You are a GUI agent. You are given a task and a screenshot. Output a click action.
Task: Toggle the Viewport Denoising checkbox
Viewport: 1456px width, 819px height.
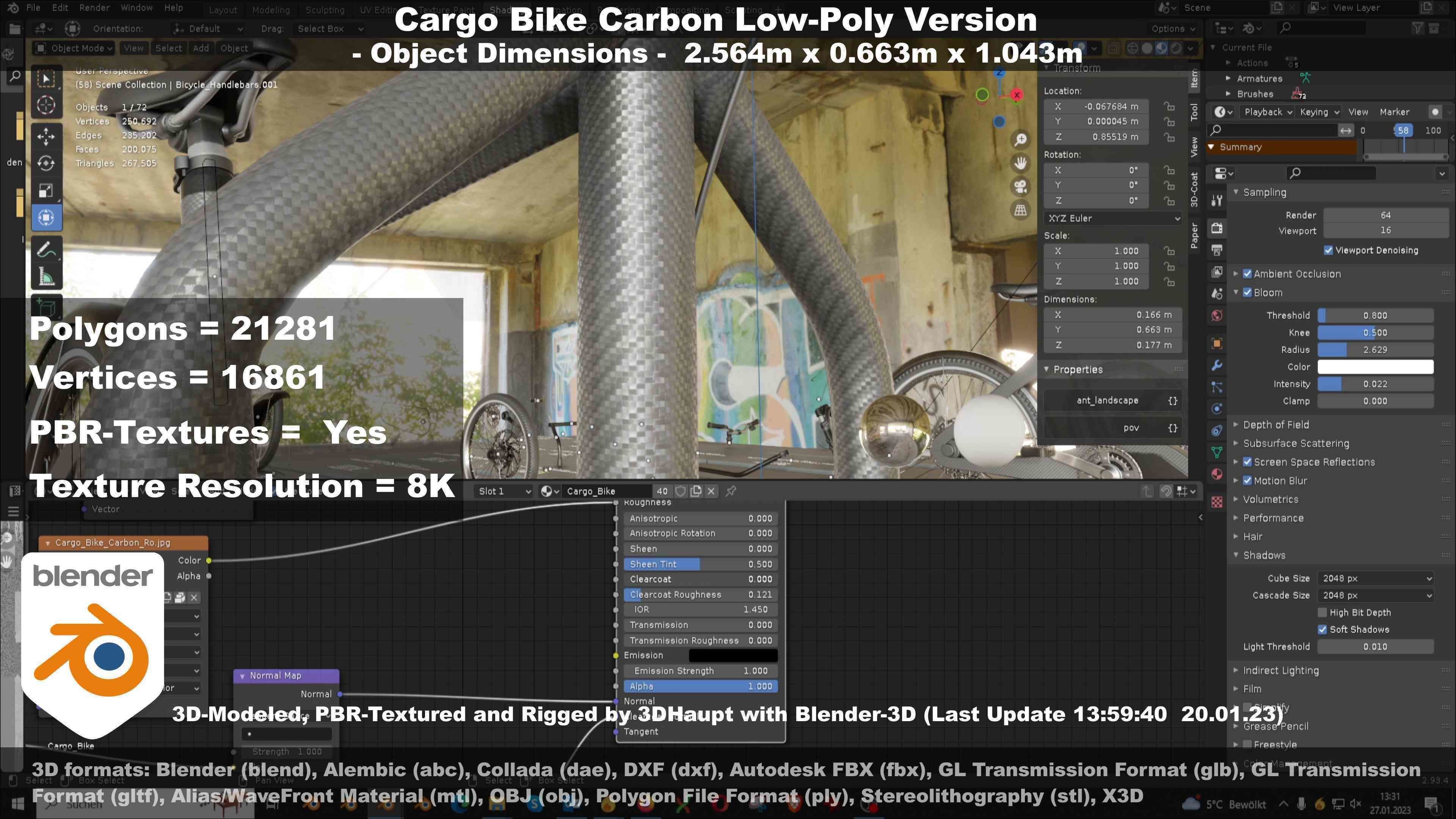coord(1328,250)
